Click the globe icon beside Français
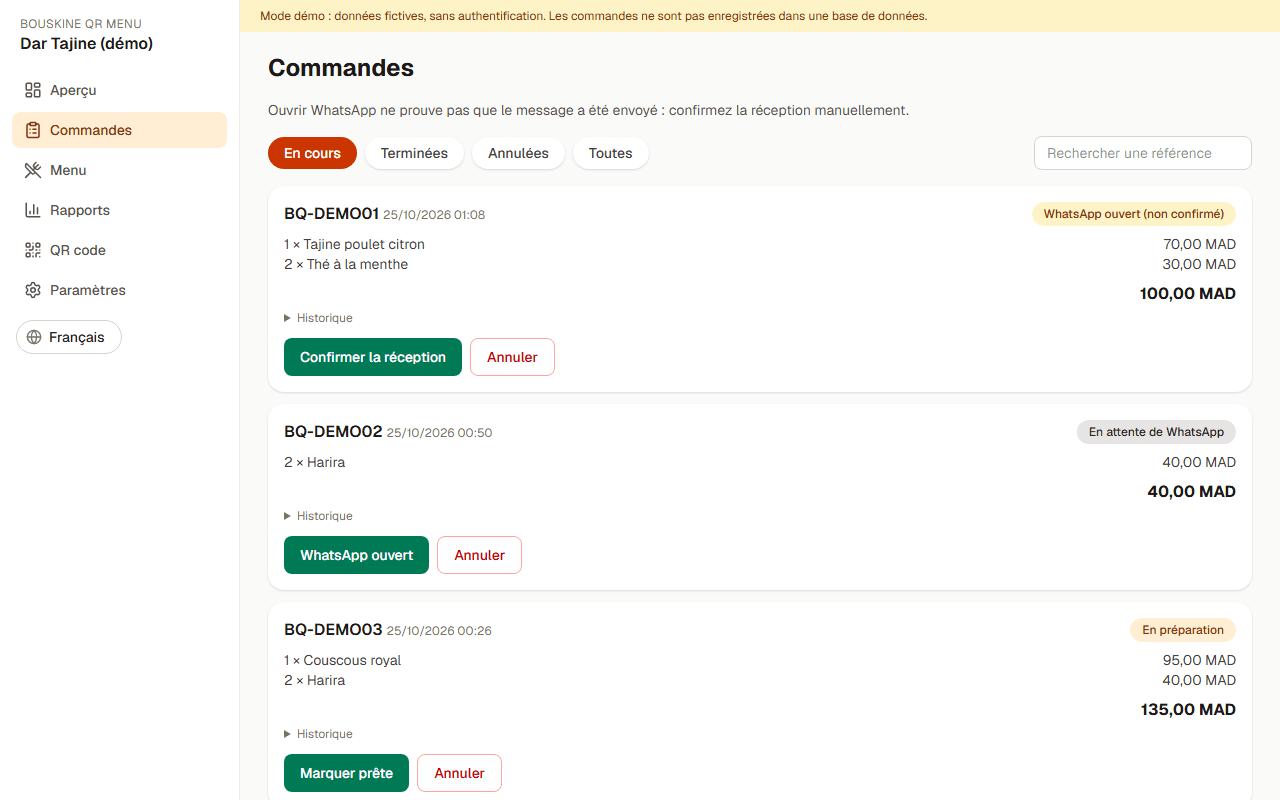Viewport: 1280px width, 800px height. 35,337
